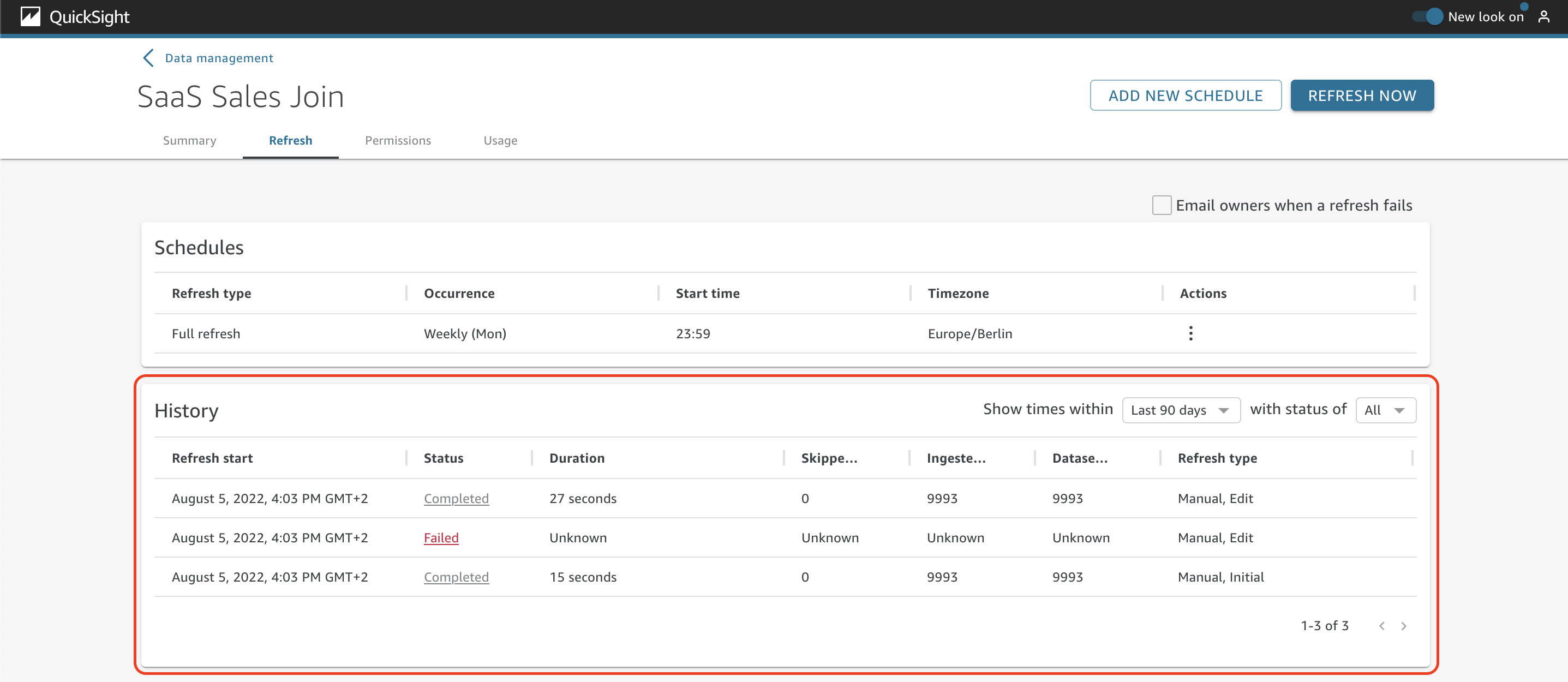Click the Completed link for 27 seconds refresh

456,499
